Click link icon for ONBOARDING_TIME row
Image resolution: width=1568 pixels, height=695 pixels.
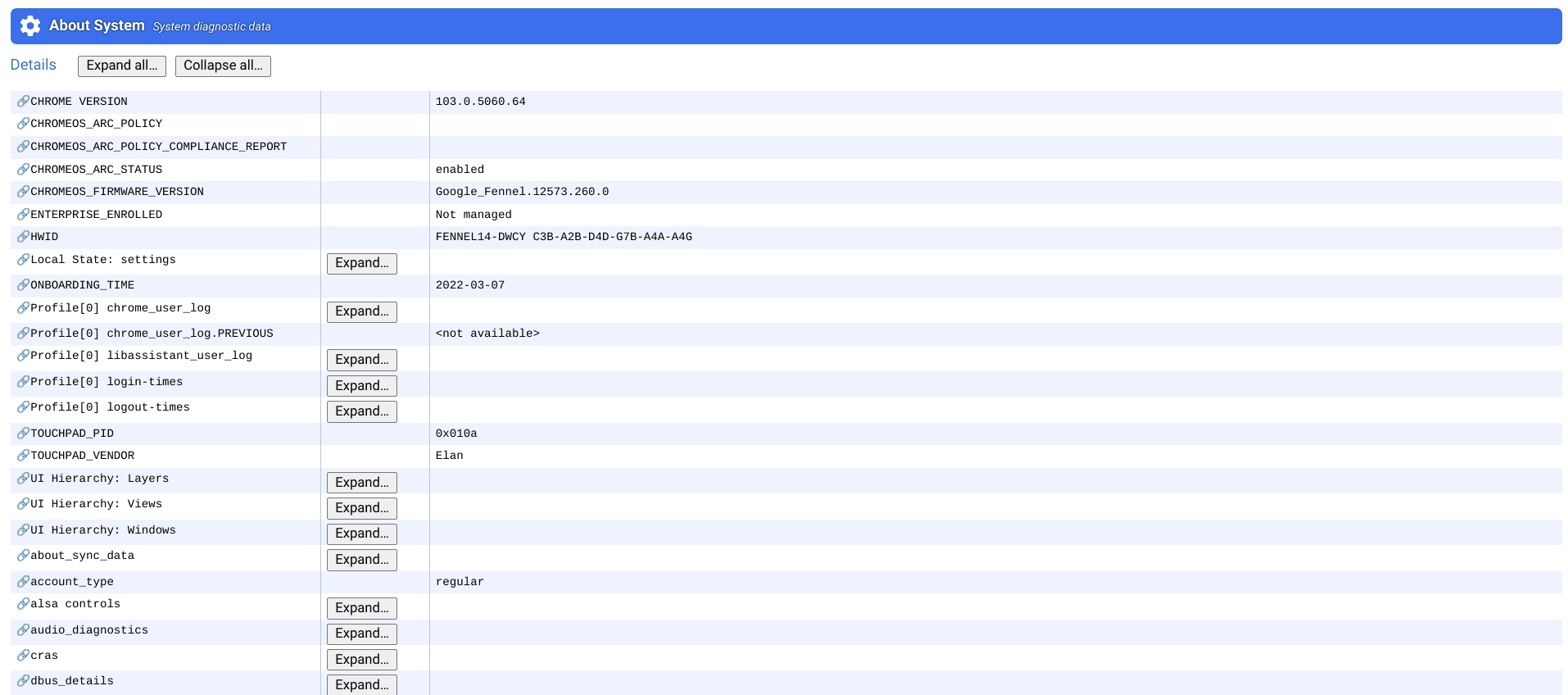point(23,284)
